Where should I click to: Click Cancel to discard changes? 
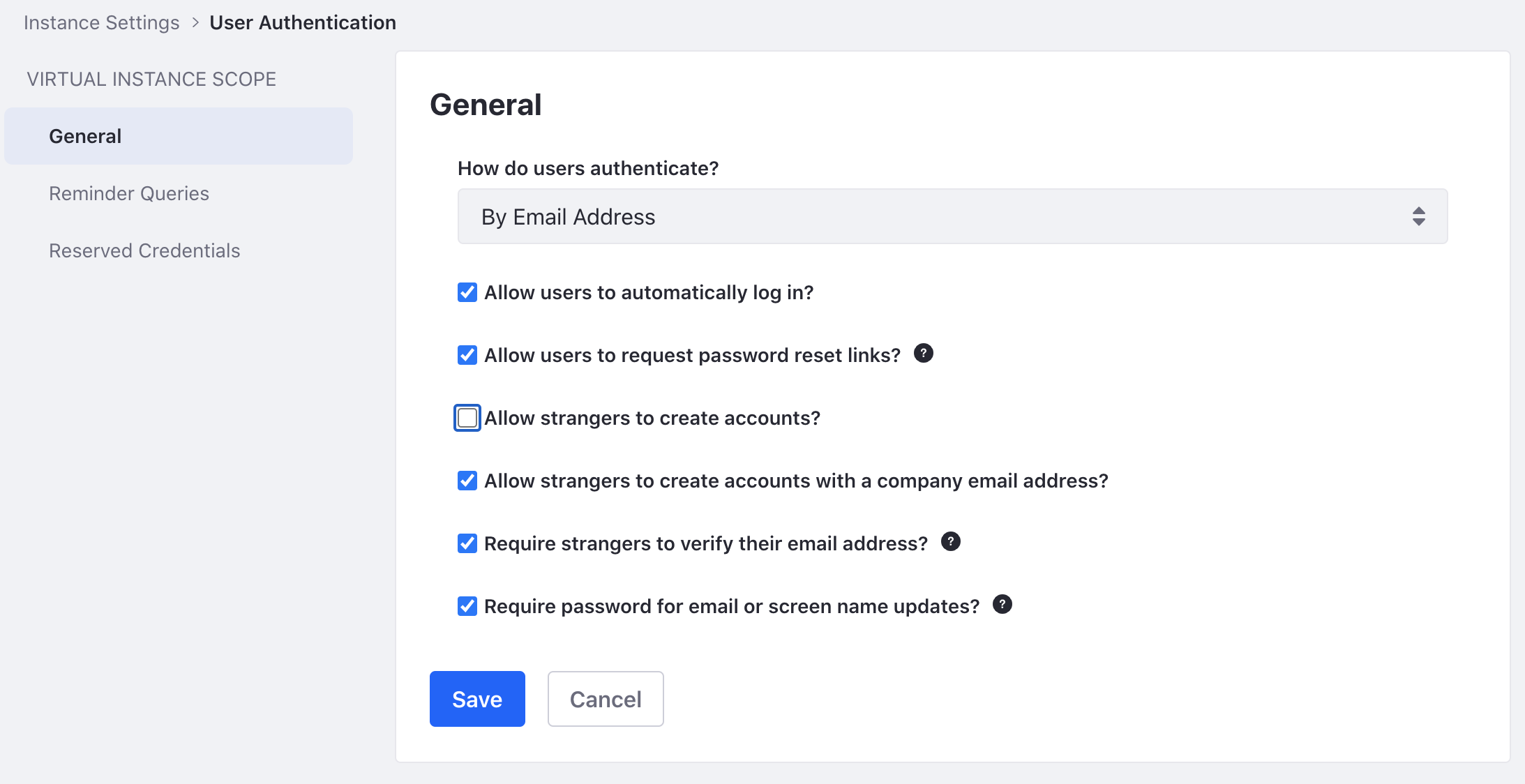[x=605, y=699]
